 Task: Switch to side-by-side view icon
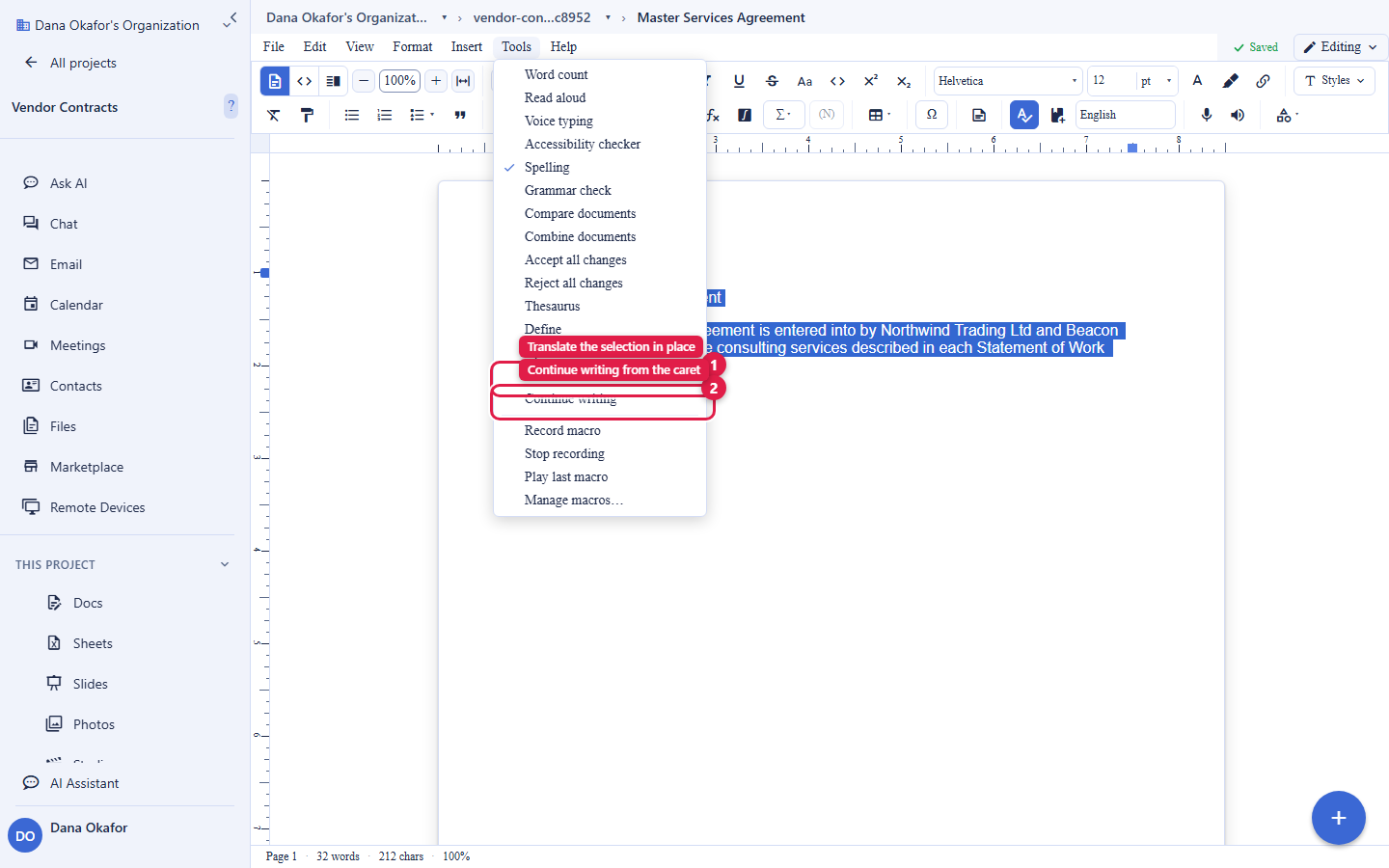(x=334, y=81)
